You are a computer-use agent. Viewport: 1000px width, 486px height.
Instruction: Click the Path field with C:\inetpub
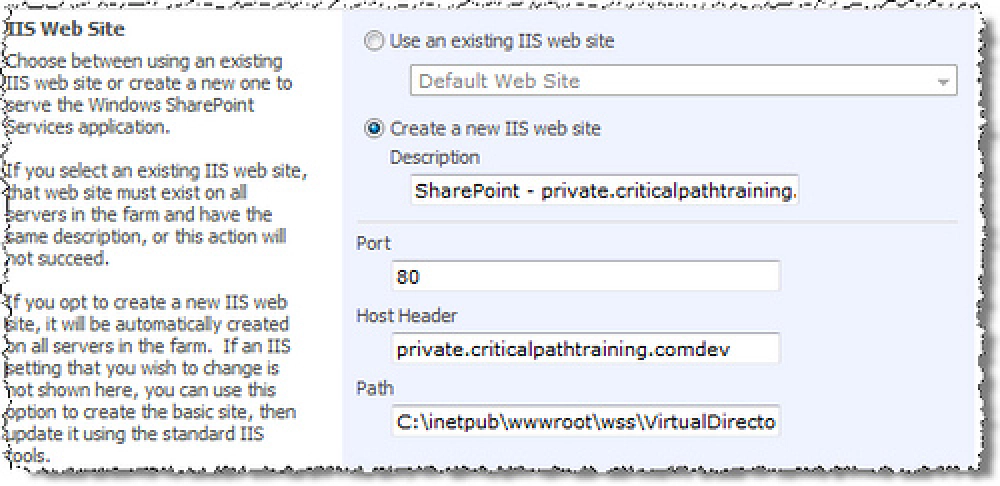(x=585, y=421)
